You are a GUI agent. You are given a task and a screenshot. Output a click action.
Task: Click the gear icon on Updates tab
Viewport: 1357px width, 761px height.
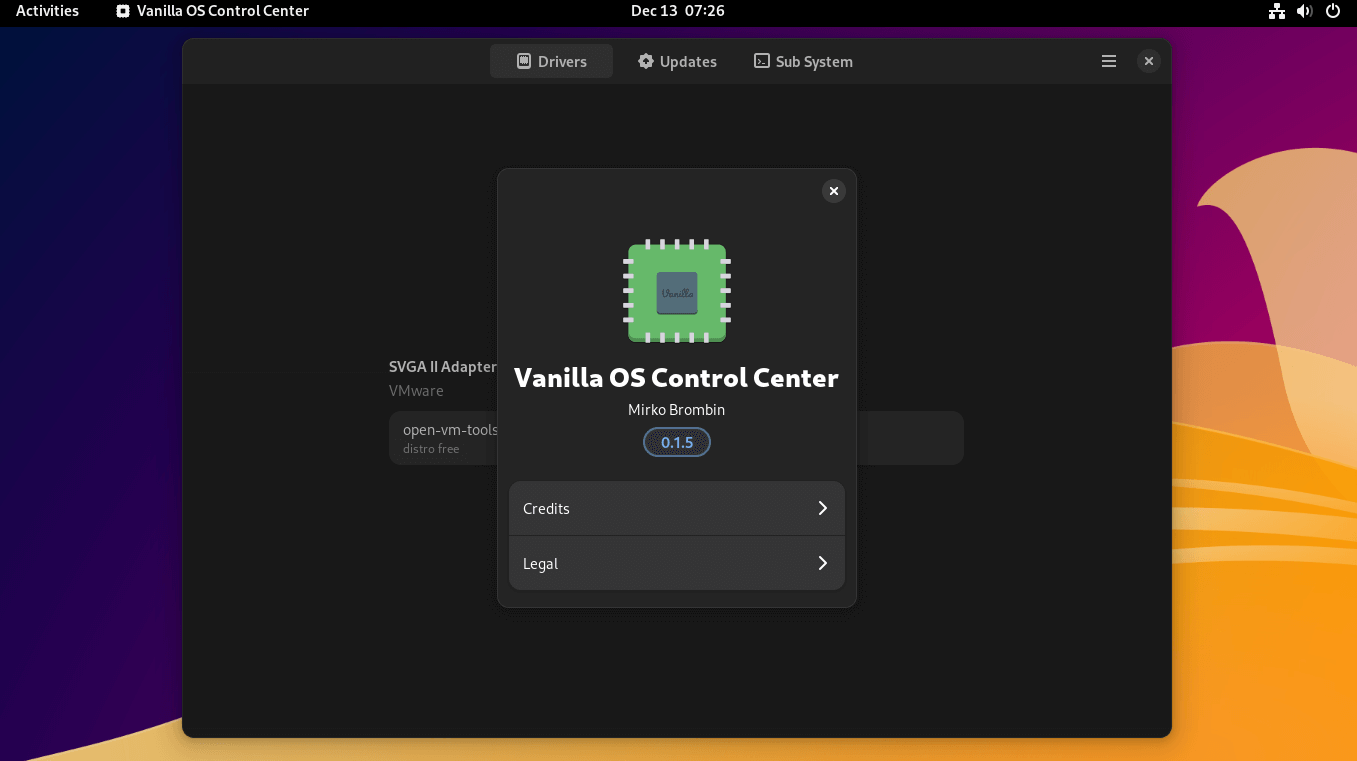646,61
